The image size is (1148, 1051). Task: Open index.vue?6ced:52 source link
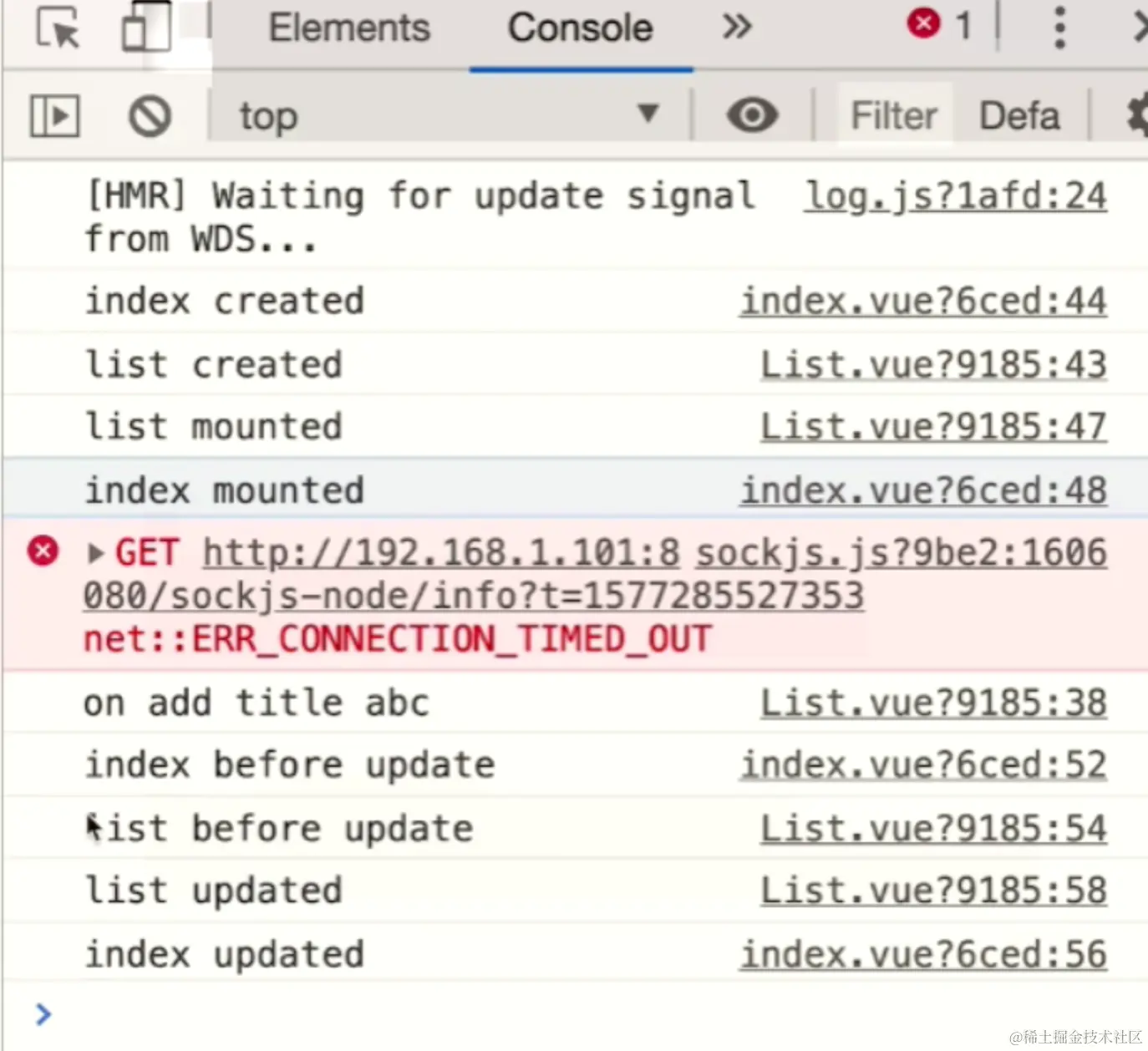(924, 765)
